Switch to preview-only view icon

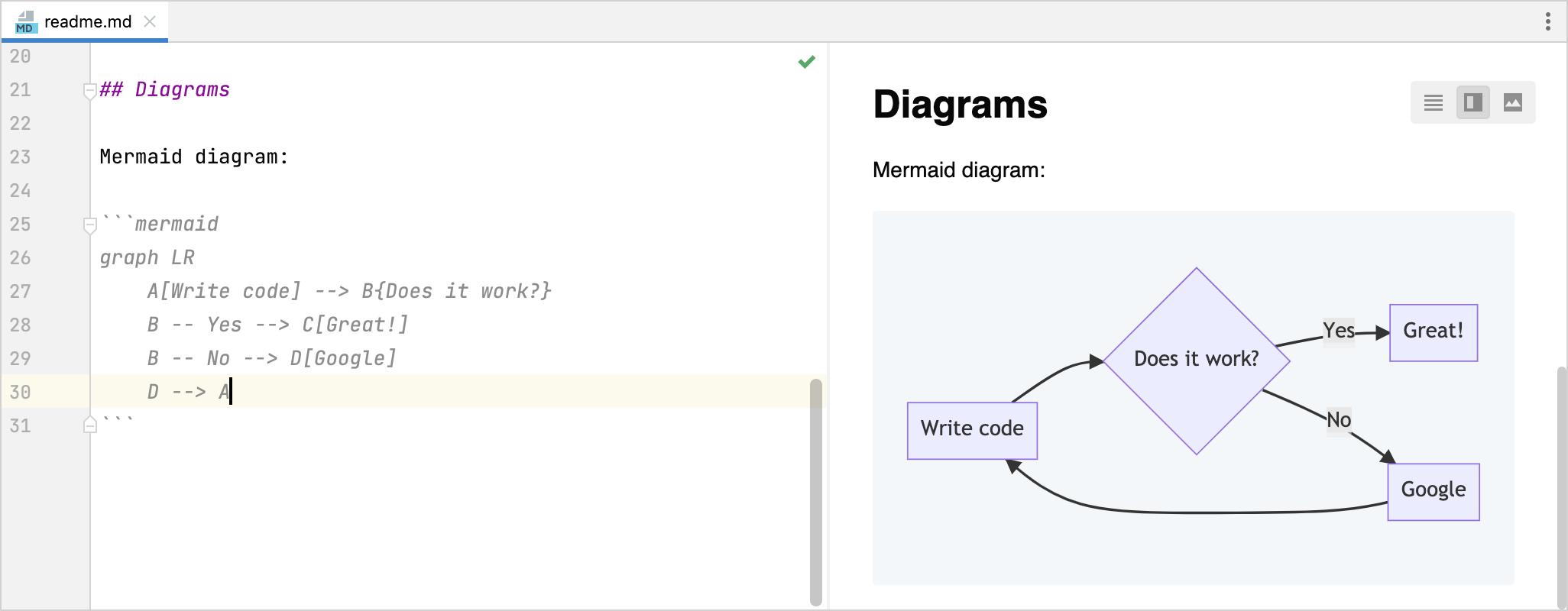click(1513, 102)
